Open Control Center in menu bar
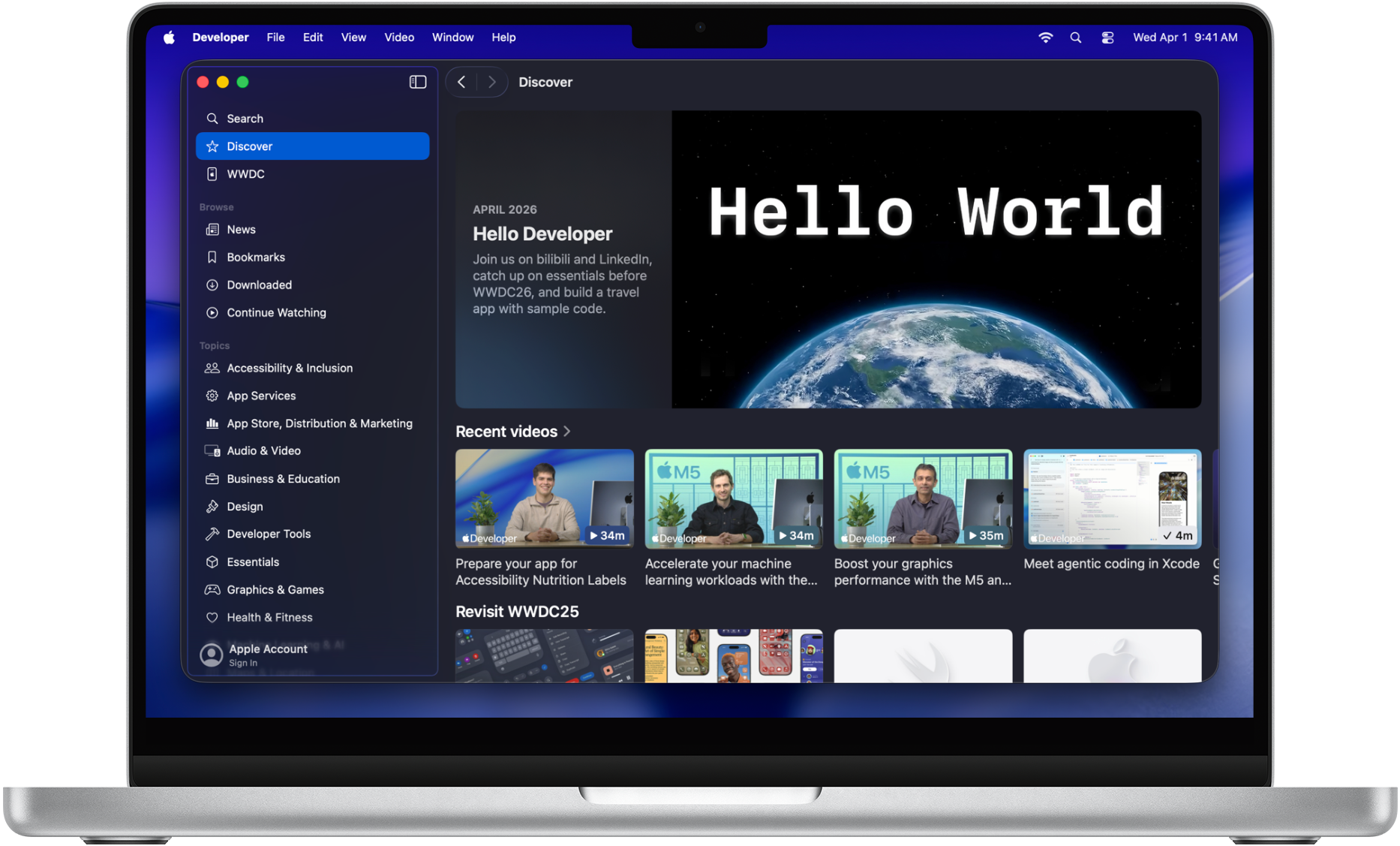This screenshot has width=1400, height=846. click(x=1107, y=38)
